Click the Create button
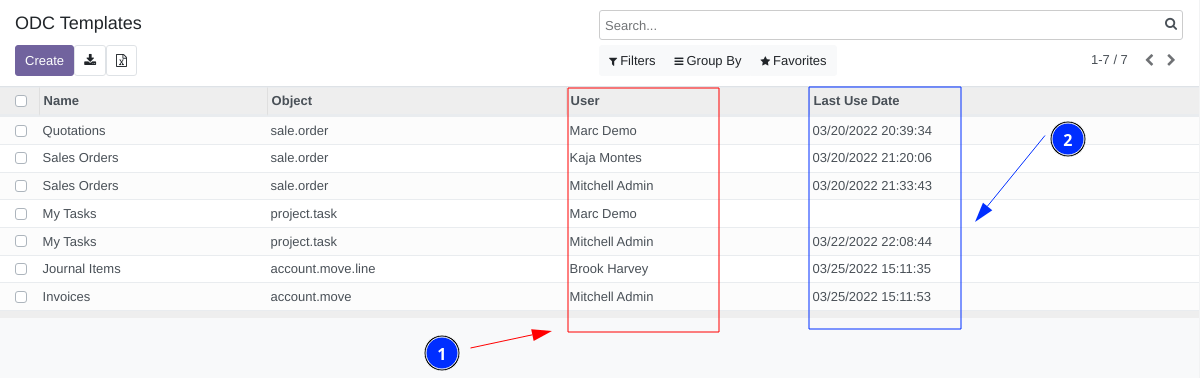 coord(44,60)
